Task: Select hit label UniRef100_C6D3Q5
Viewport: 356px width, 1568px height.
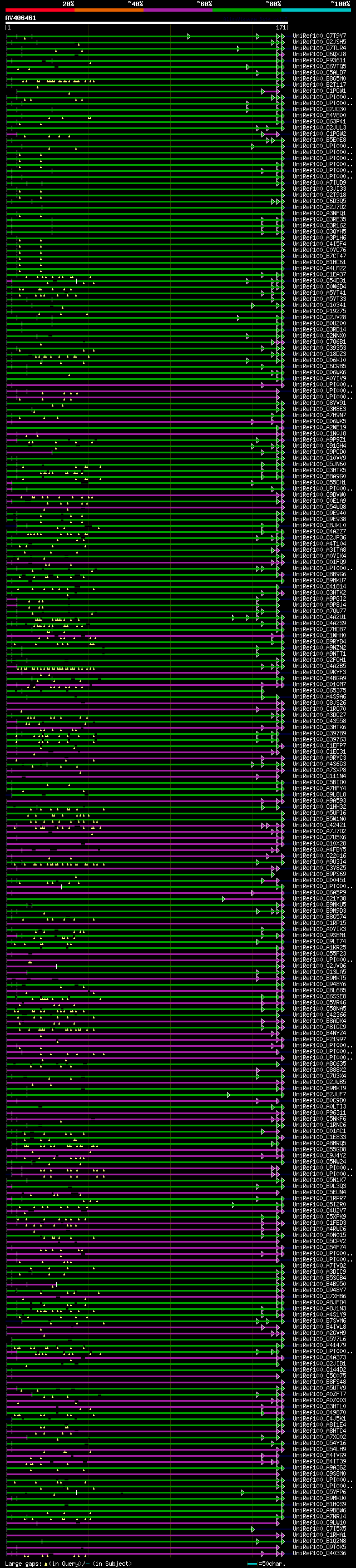Action: [x=319, y=201]
